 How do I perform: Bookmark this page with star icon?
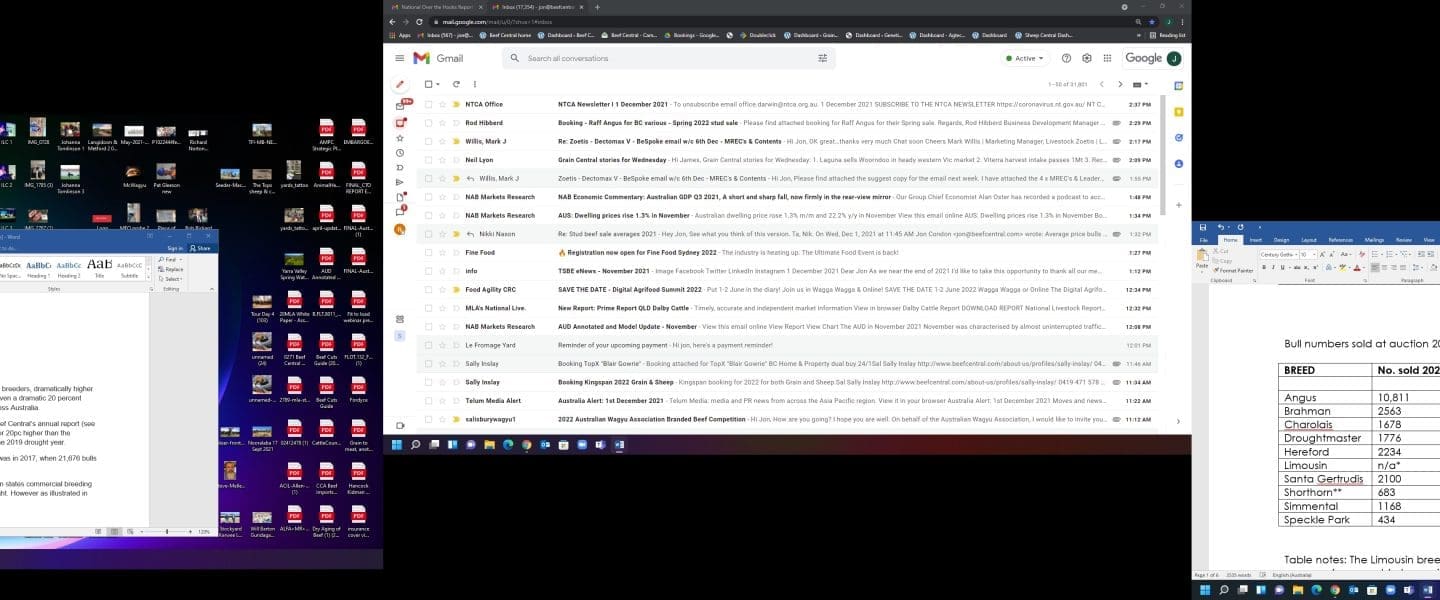(x=1152, y=21)
